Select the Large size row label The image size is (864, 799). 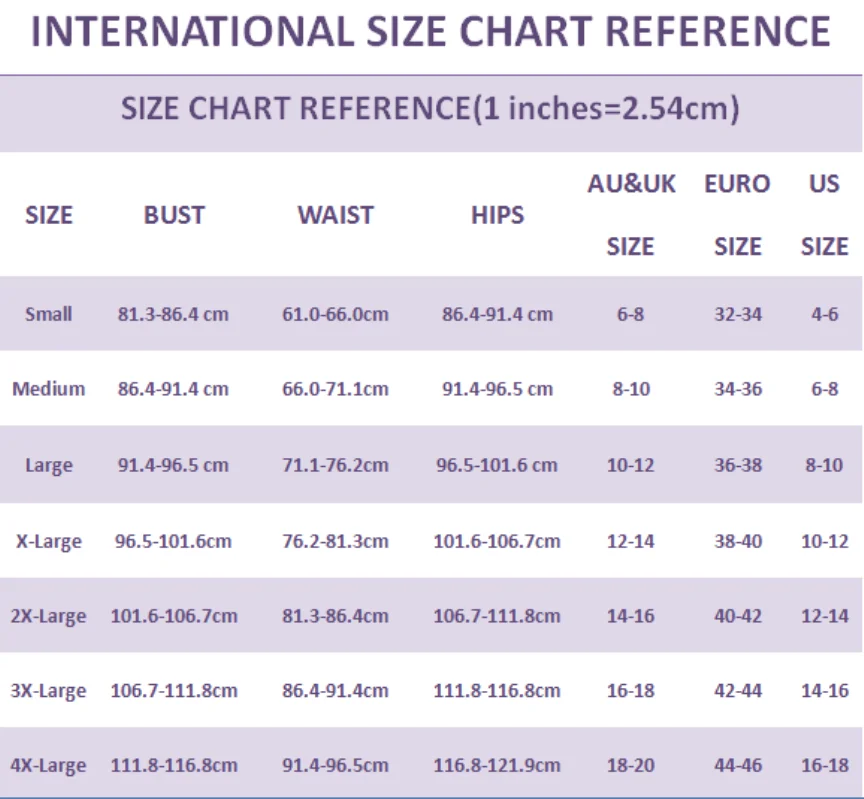click(49, 465)
